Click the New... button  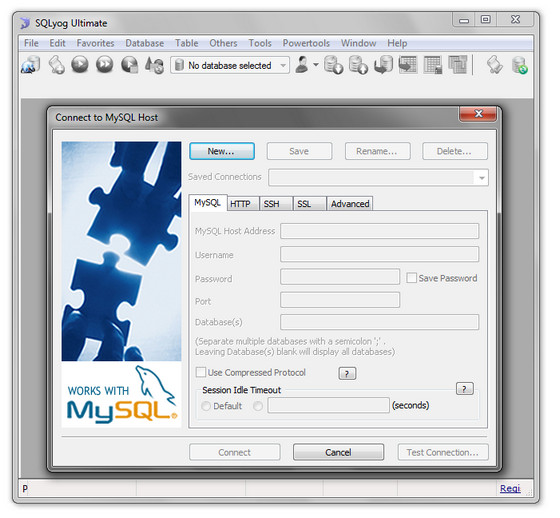(222, 151)
